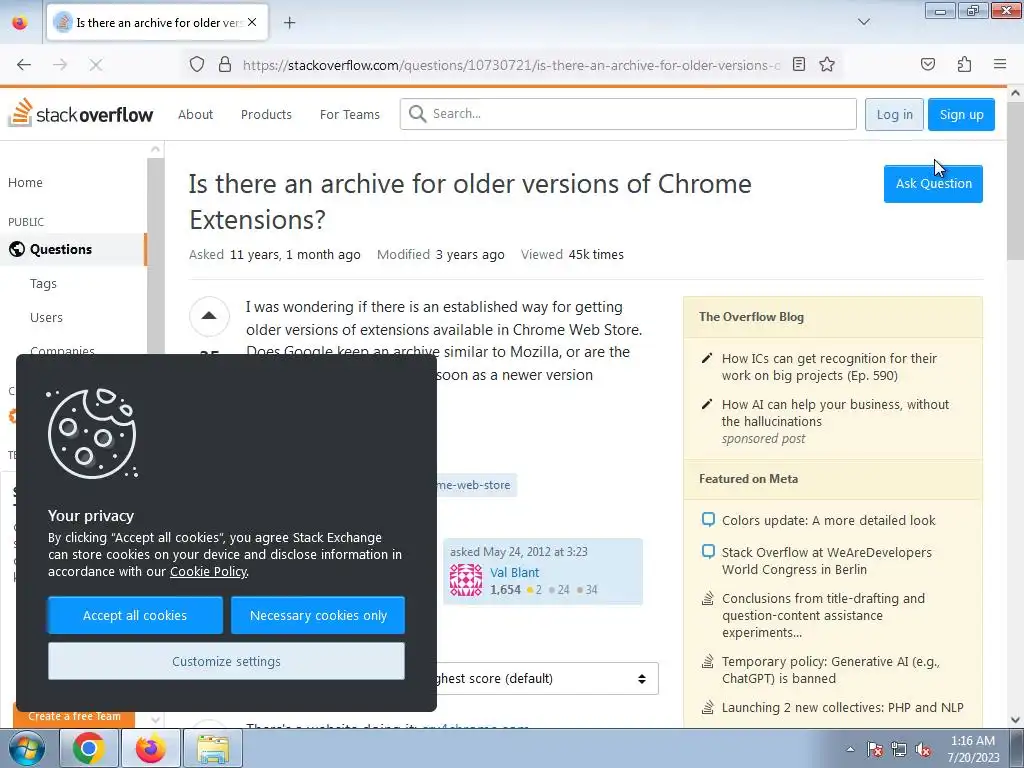
Task: Click the page vertical scrollbar thumb
Action: (x=1016, y=180)
